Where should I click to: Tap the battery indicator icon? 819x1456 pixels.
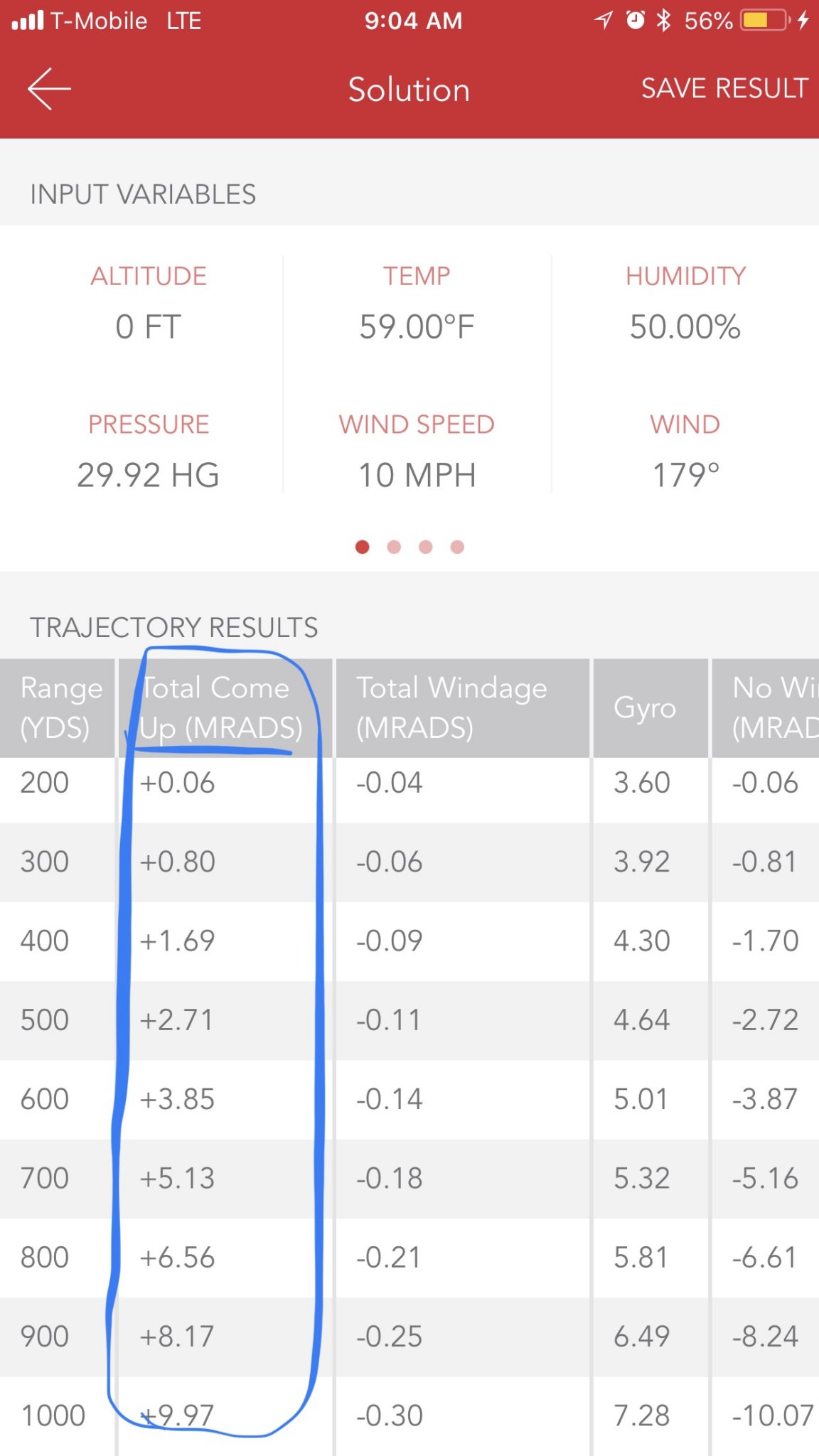point(765,21)
